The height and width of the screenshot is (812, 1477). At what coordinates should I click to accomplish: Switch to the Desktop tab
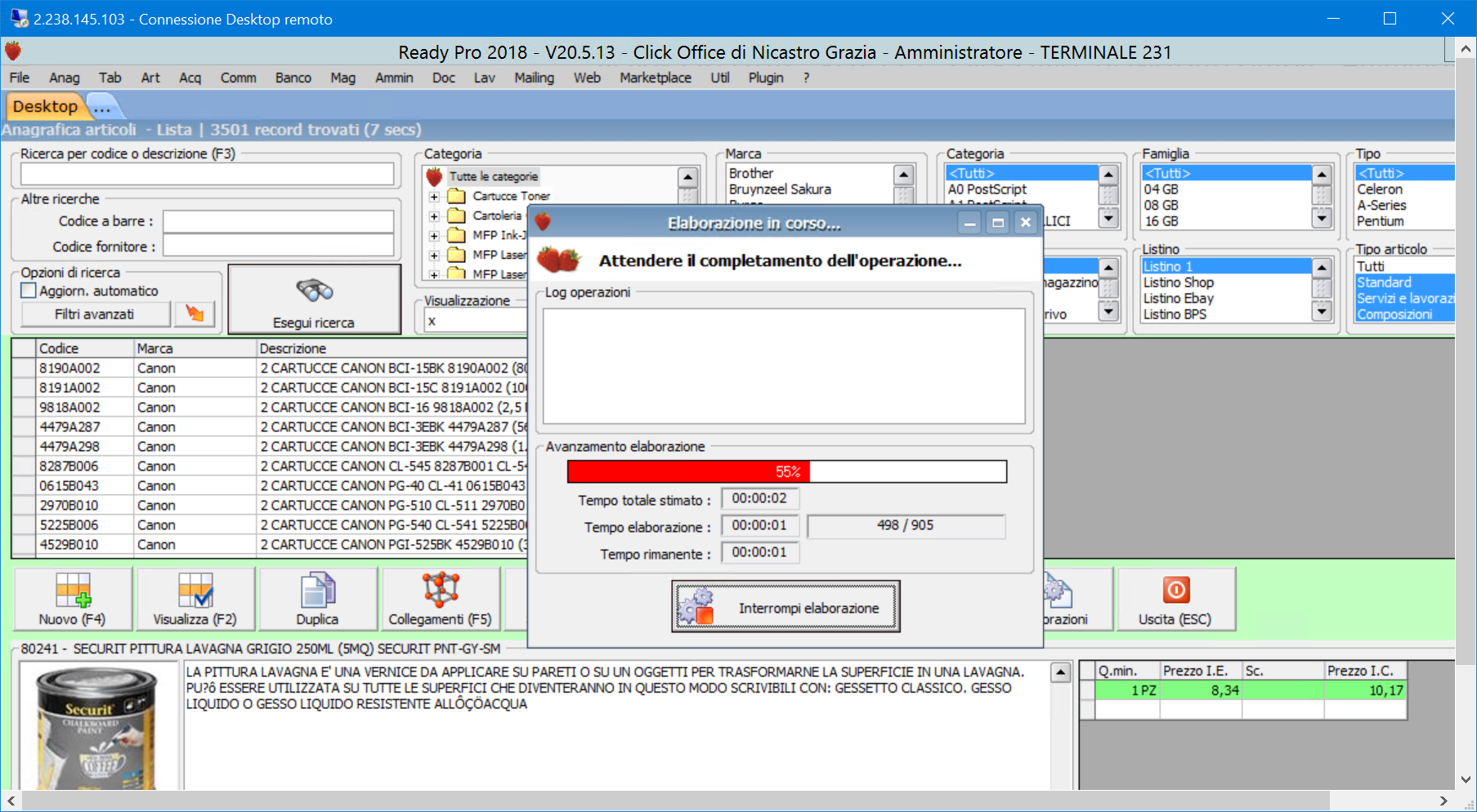45,106
